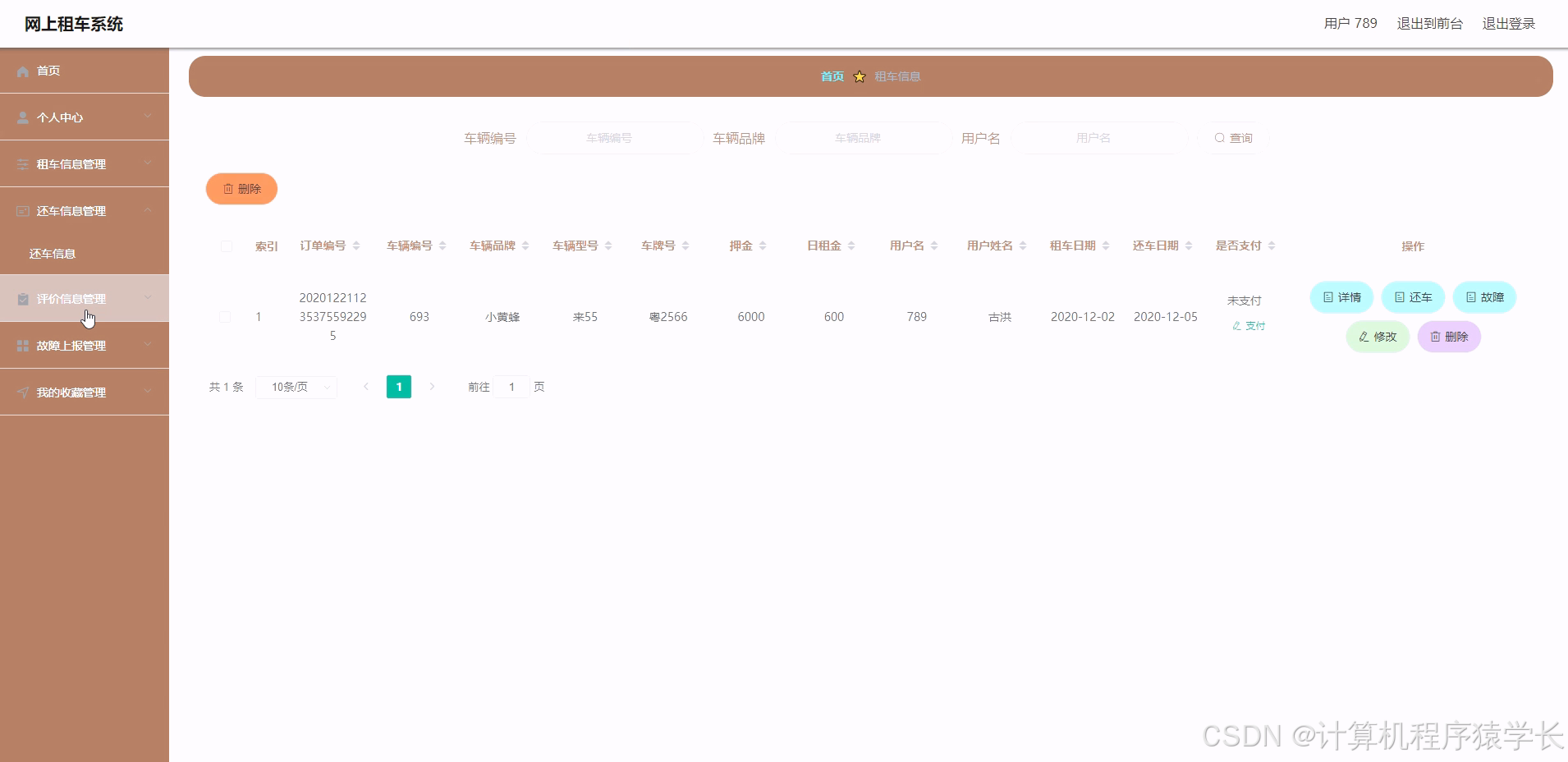Click the sort arrows of 车辆型号 column
Image resolution: width=1568 pixels, height=762 pixels.
[608, 246]
